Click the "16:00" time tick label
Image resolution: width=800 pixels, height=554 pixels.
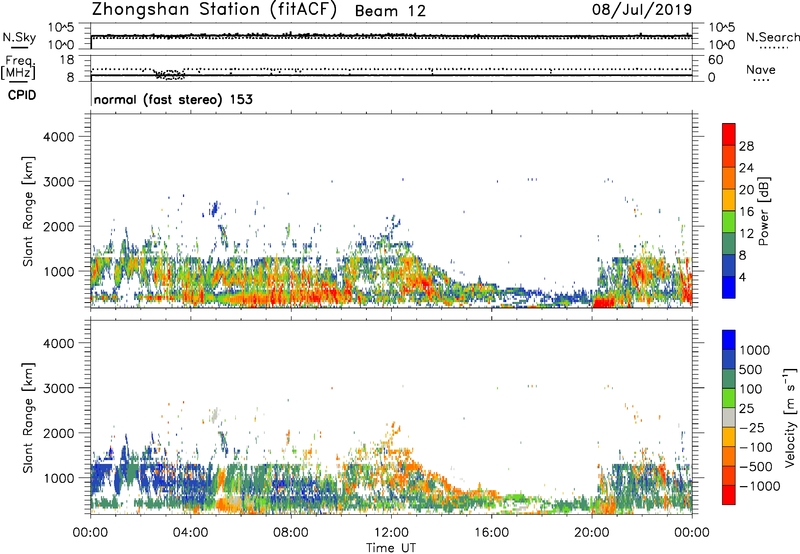pos(491,533)
